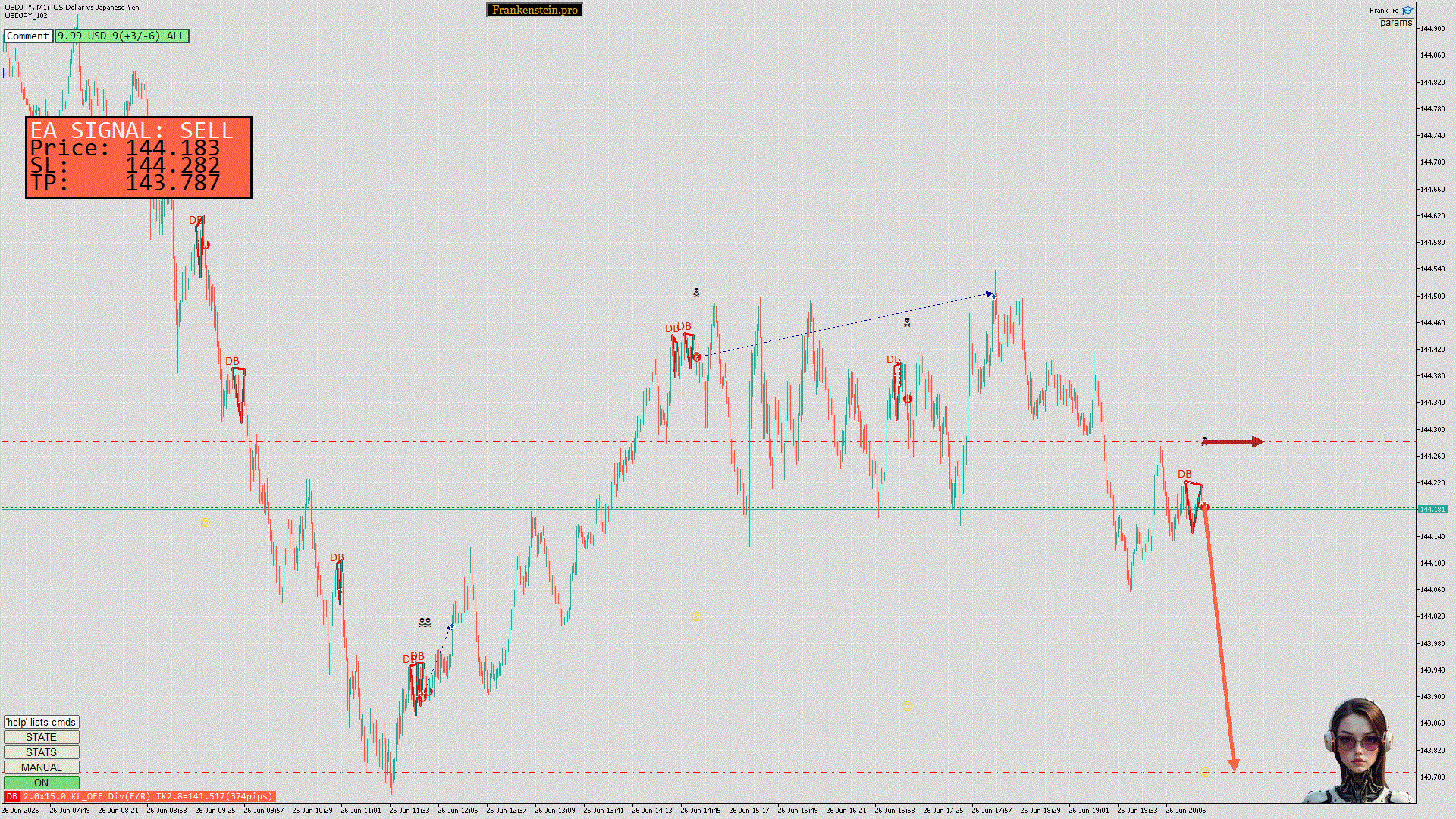This screenshot has width=1456, height=819.
Task: Click the skull marker above the 17:00 candles
Action: click(x=907, y=322)
